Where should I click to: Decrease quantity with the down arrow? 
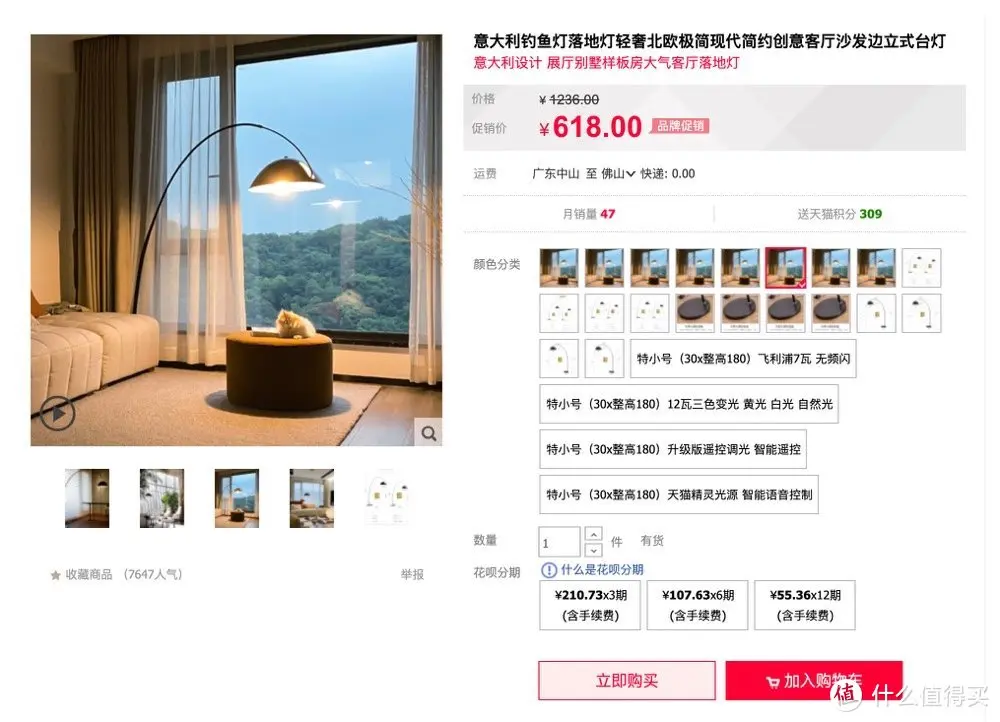[594, 549]
